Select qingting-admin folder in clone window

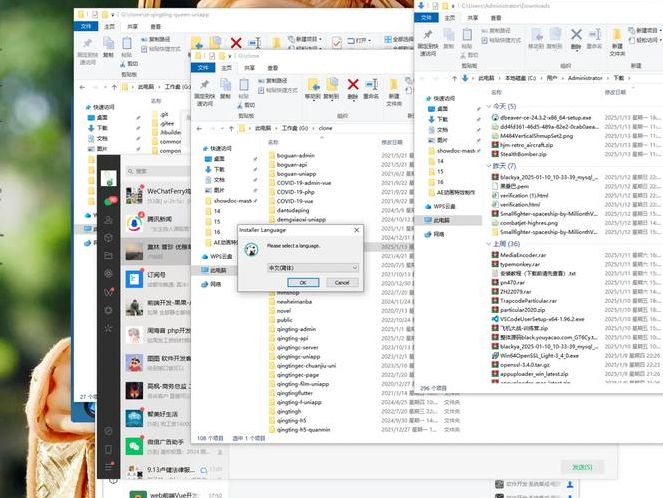click(296, 329)
